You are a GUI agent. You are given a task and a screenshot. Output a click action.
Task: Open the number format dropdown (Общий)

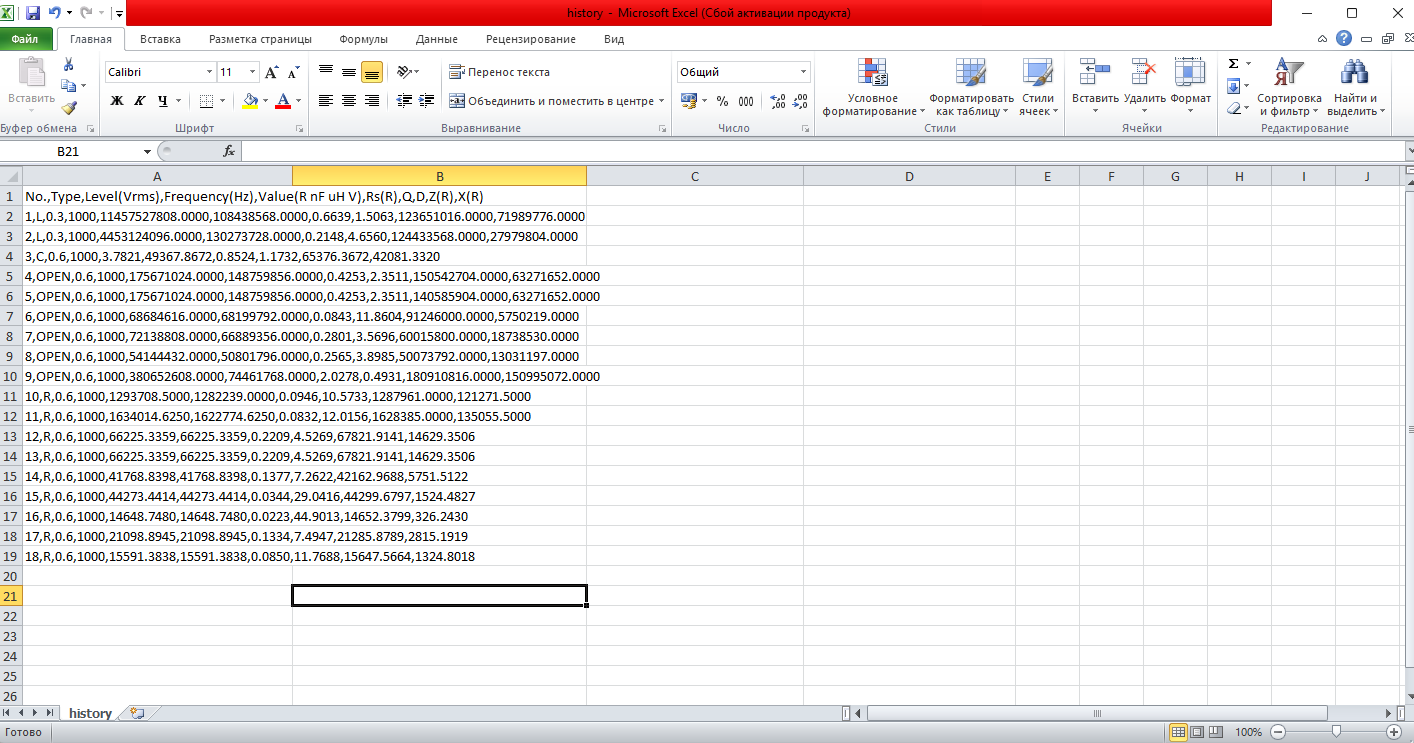click(803, 72)
